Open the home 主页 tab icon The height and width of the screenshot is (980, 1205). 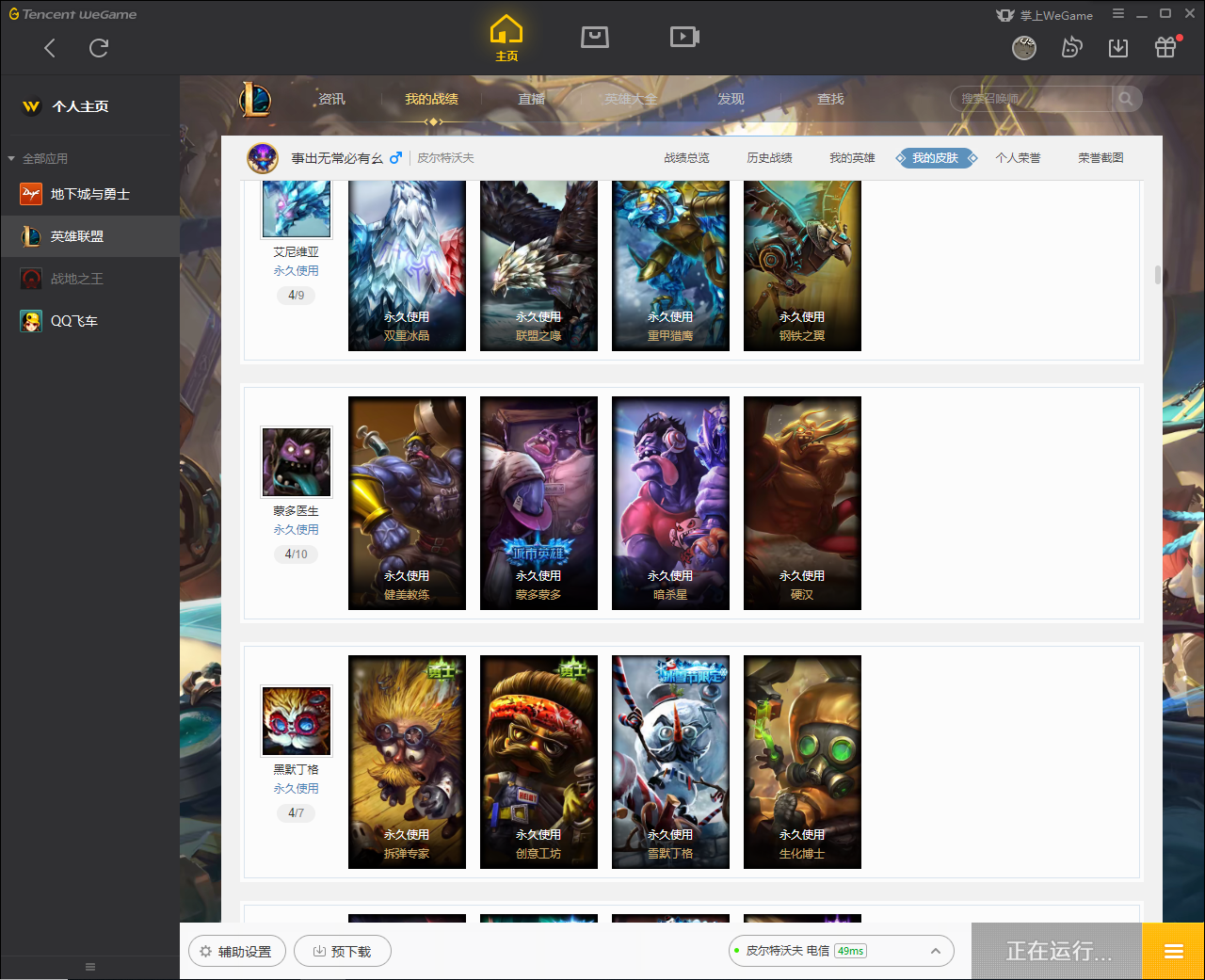(x=506, y=39)
